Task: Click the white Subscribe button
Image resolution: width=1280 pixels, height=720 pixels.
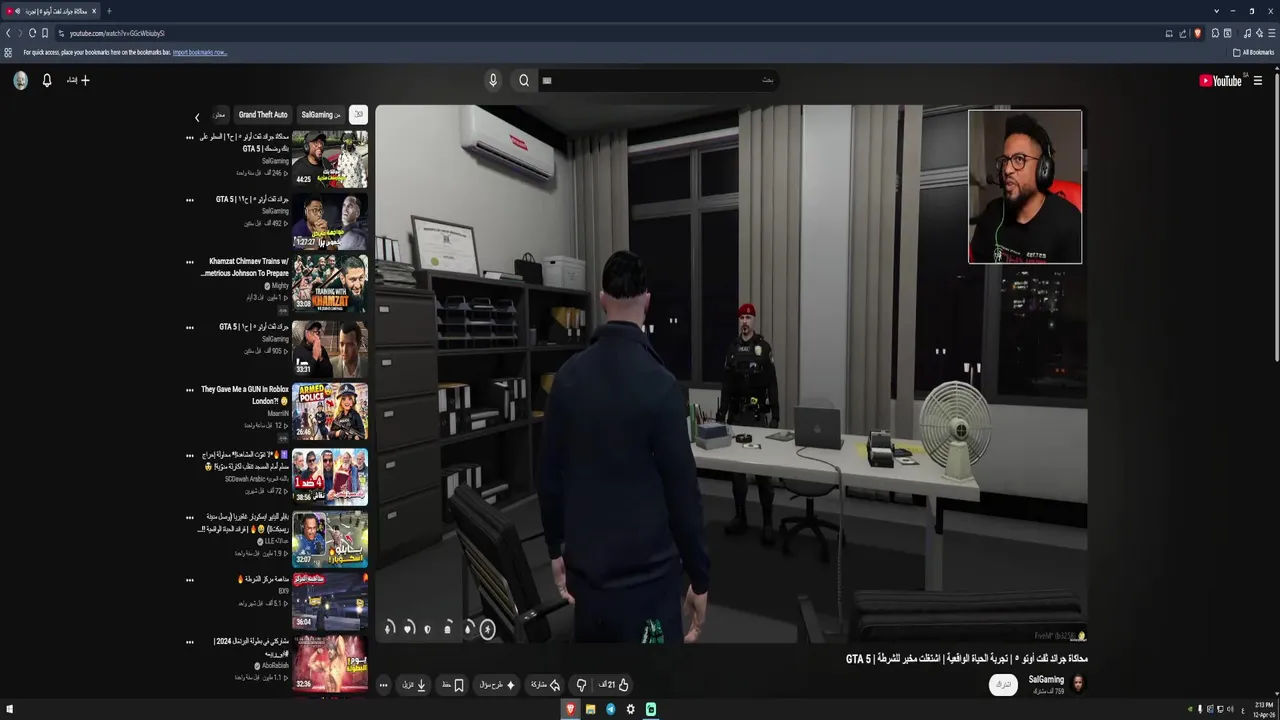Action: (x=1003, y=685)
